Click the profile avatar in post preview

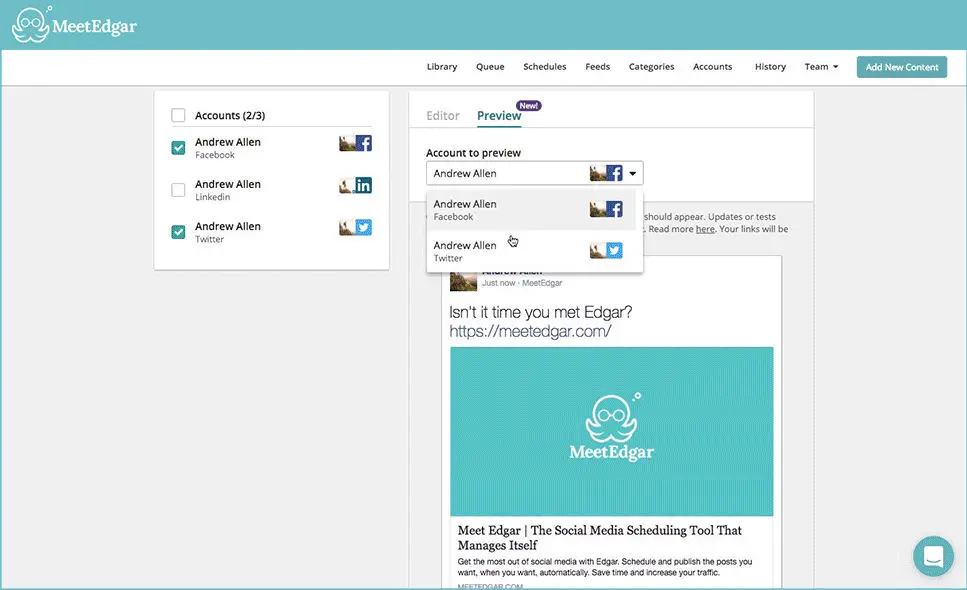(463, 281)
